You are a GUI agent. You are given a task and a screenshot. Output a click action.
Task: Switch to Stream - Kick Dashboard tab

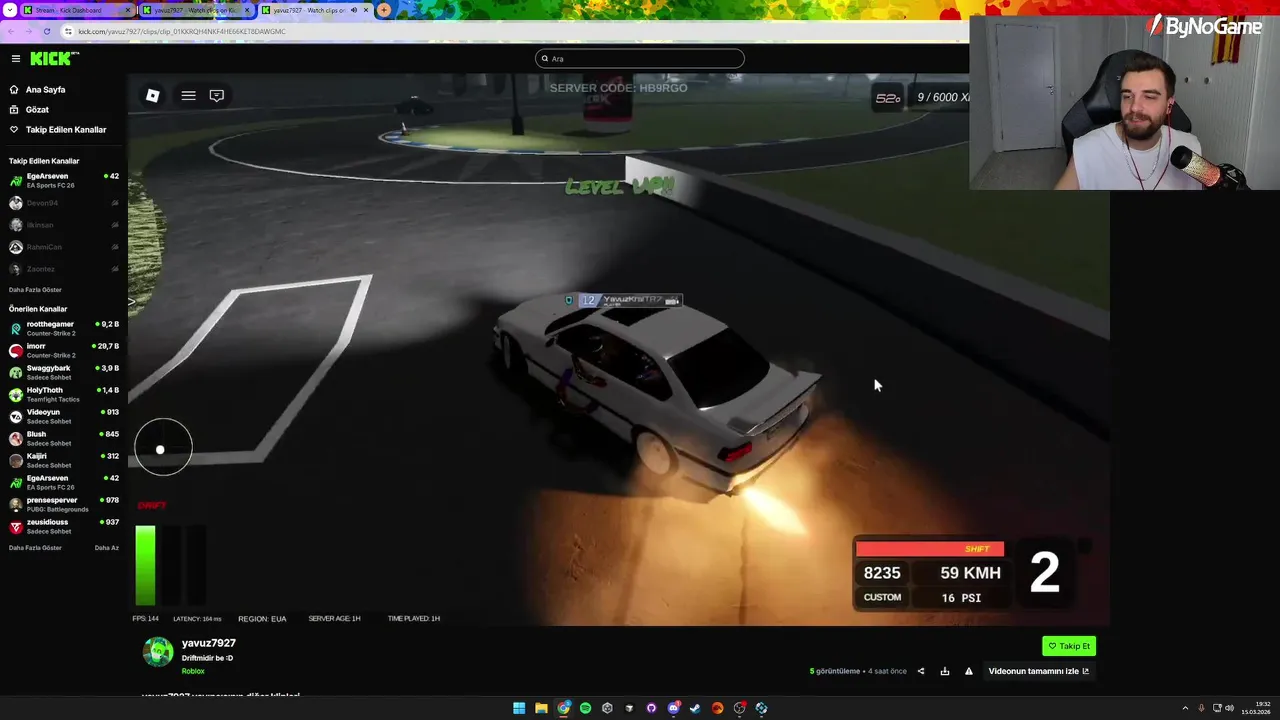(x=78, y=10)
